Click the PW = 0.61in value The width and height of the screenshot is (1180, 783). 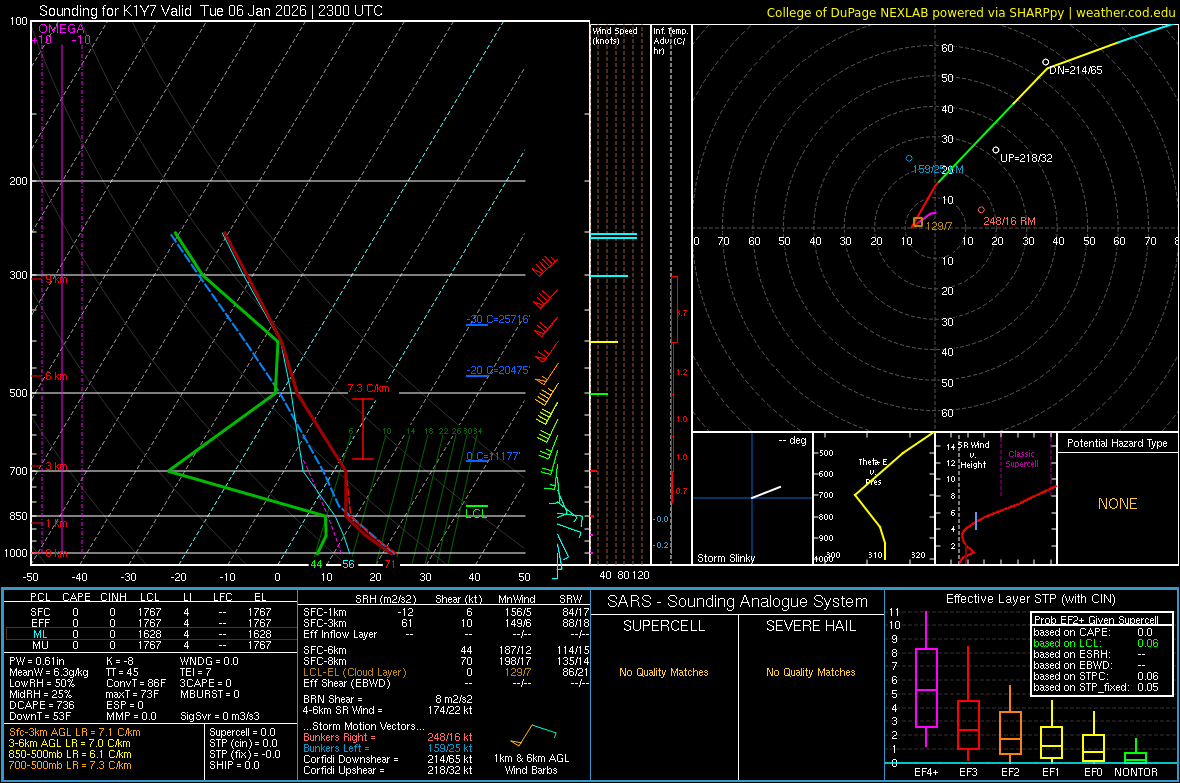point(37,661)
